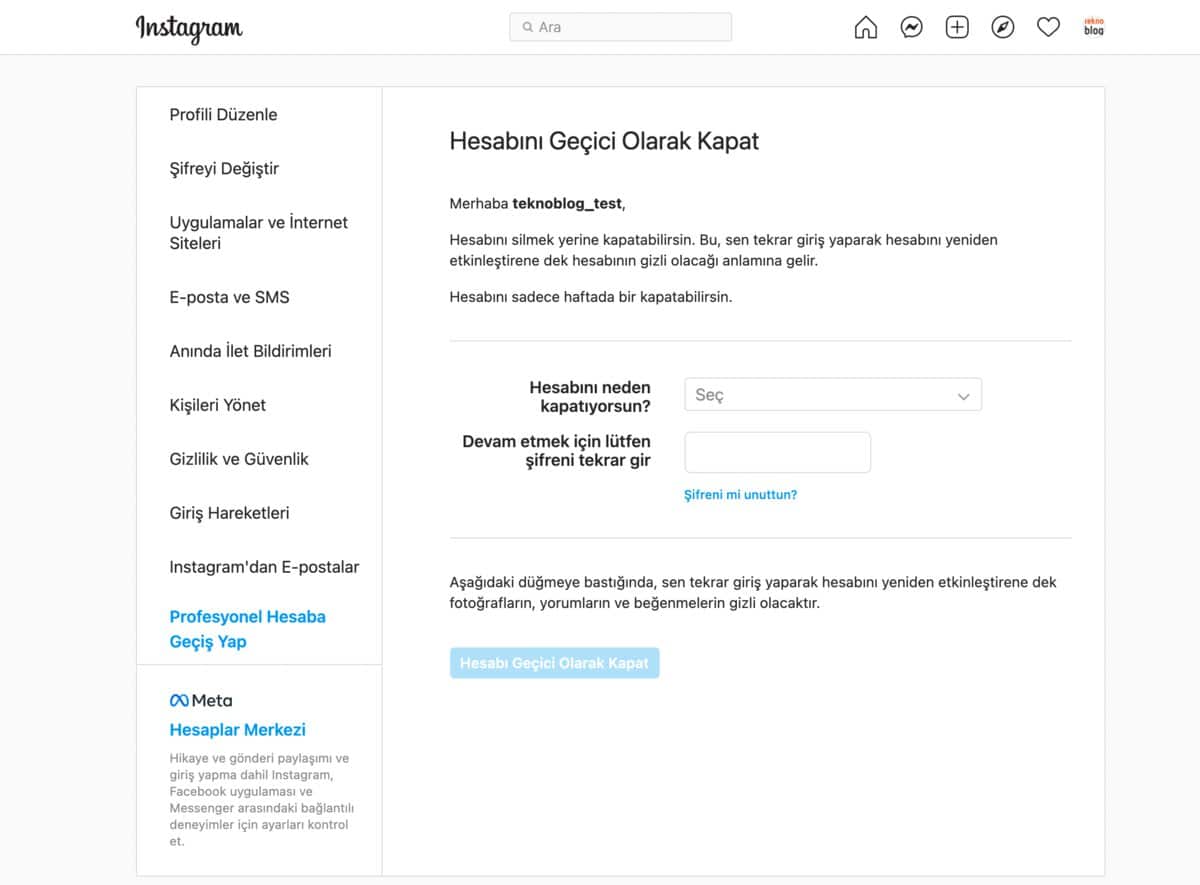Focus the Ara search field
1200x885 pixels.
point(620,27)
